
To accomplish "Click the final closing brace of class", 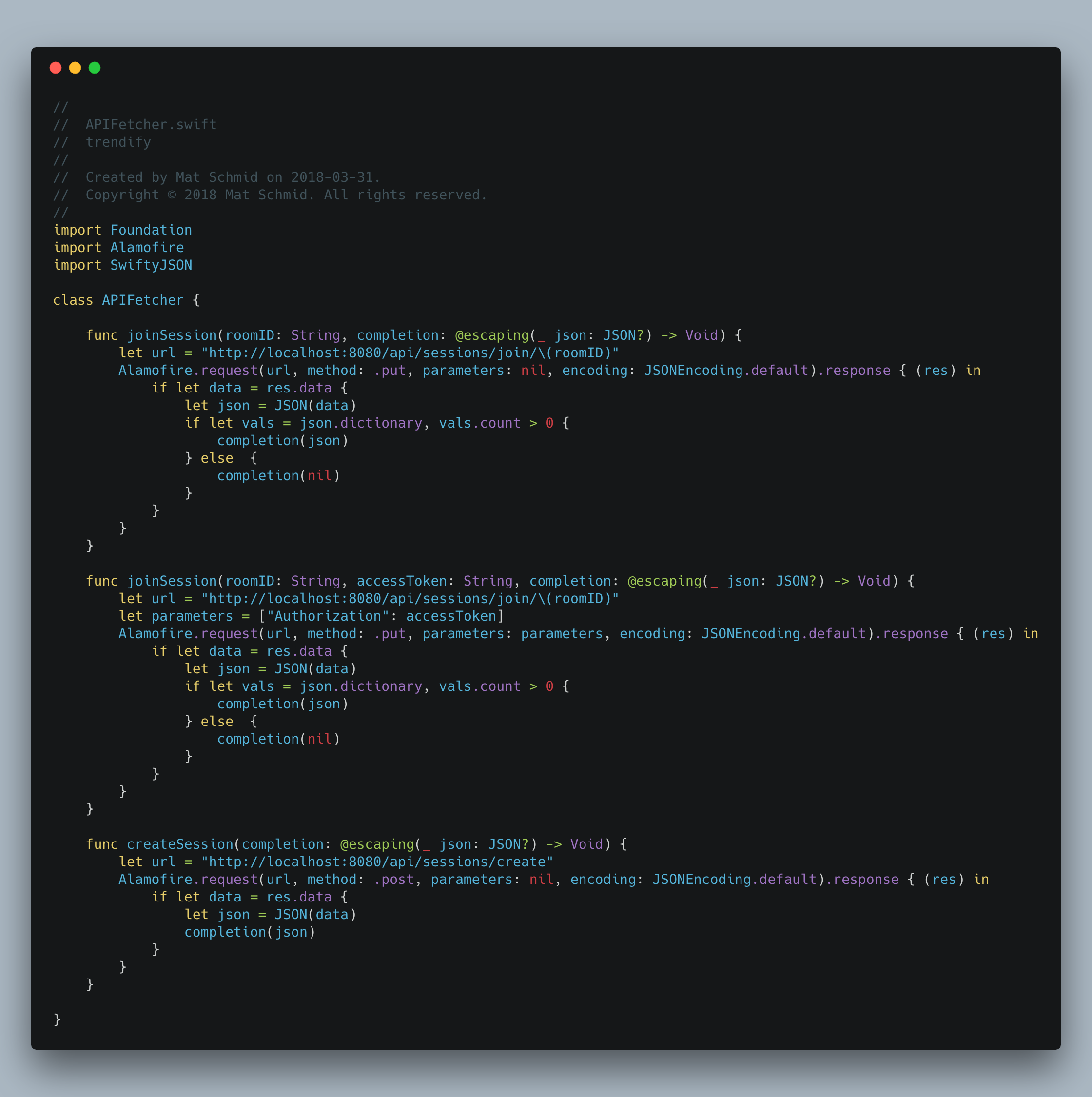I will point(57,1020).
